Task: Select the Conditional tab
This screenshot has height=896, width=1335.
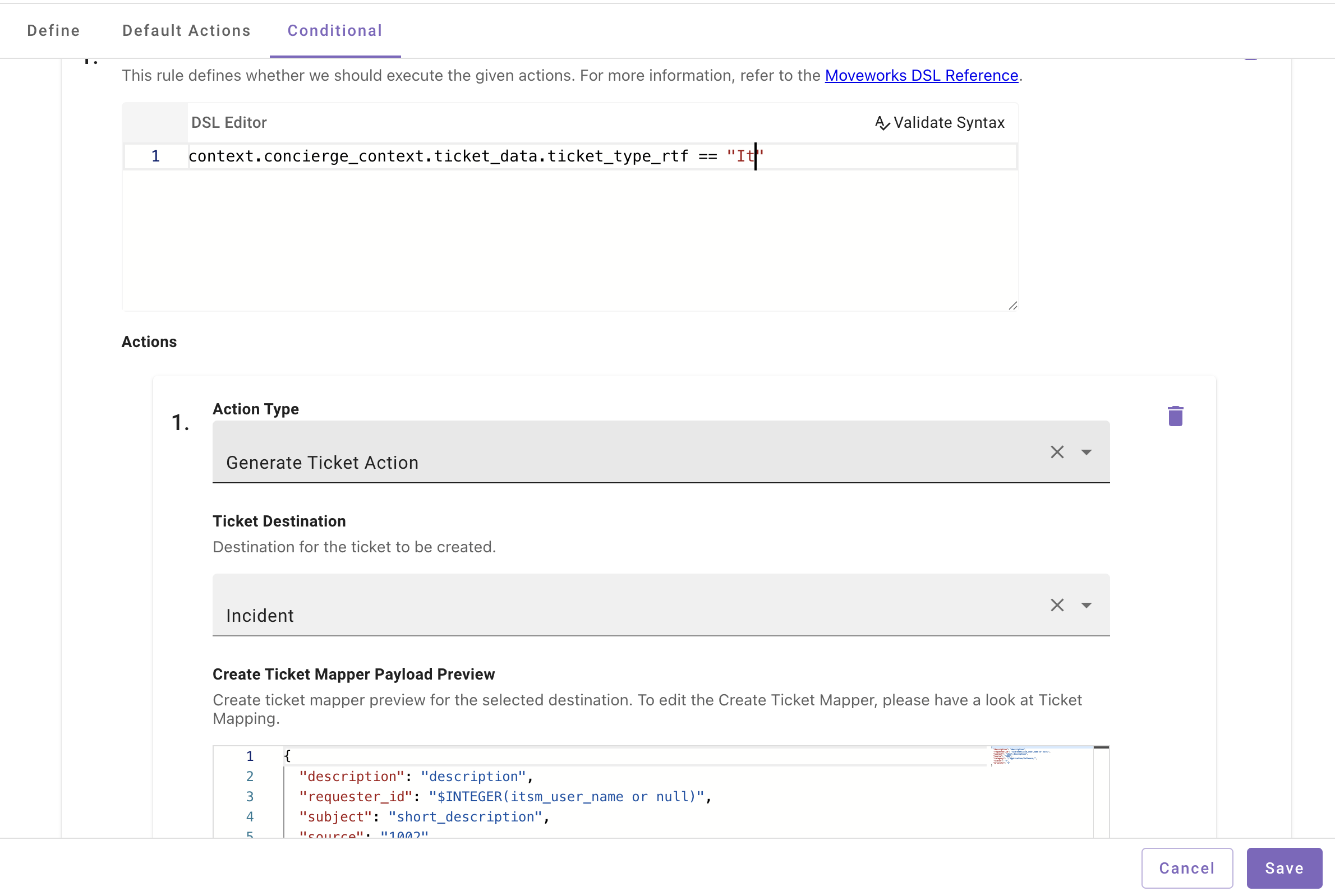Action: (335, 30)
